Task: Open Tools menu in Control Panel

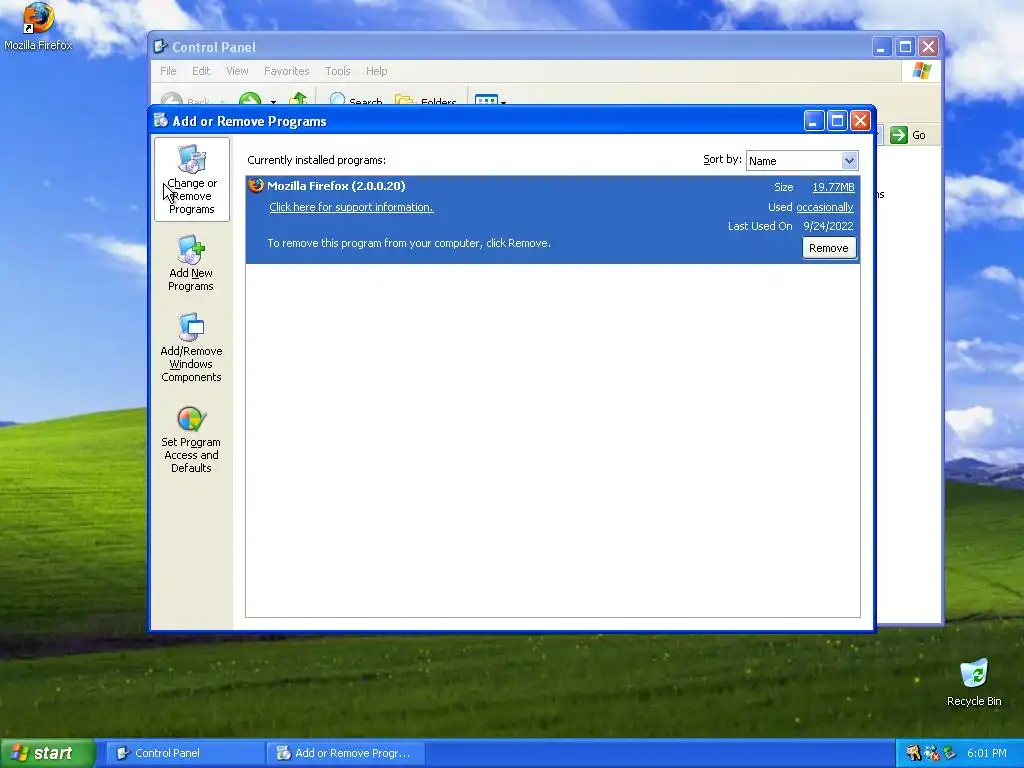Action: 338,71
